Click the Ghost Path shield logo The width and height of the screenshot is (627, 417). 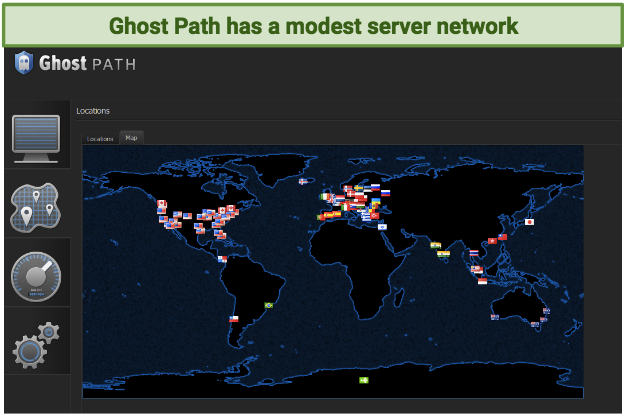[24, 63]
